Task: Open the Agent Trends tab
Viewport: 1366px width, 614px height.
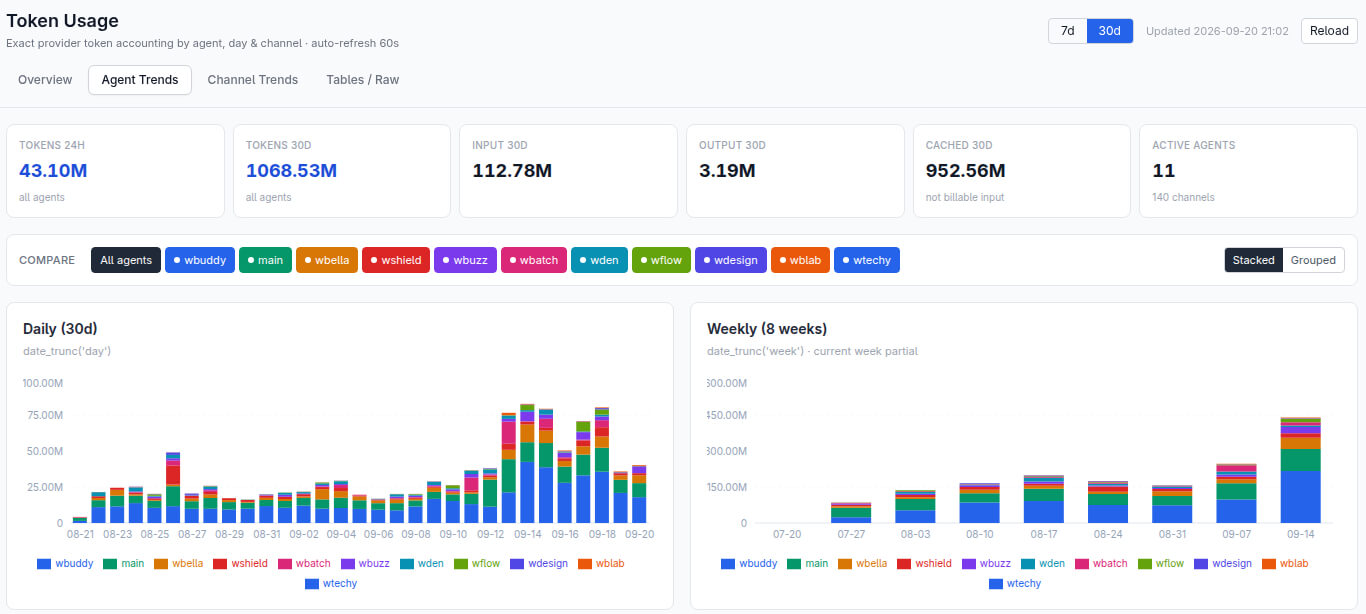Action: 140,80
